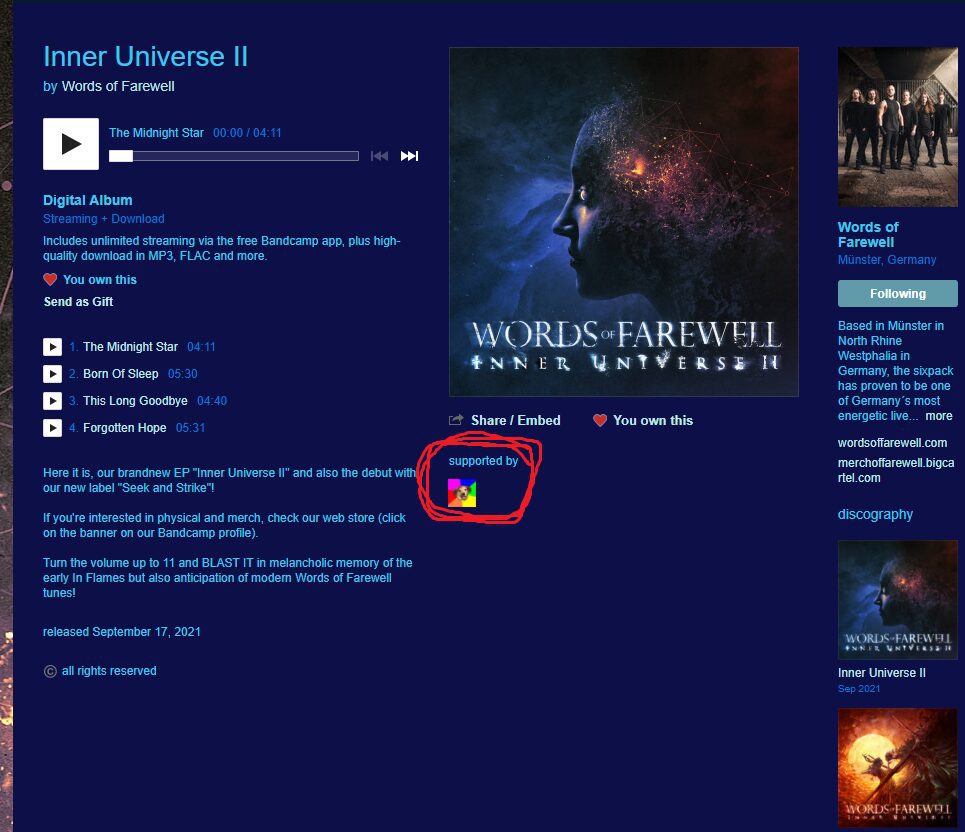The width and height of the screenshot is (965, 832).
Task: Open the Share / Embed options
Action: (516, 420)
